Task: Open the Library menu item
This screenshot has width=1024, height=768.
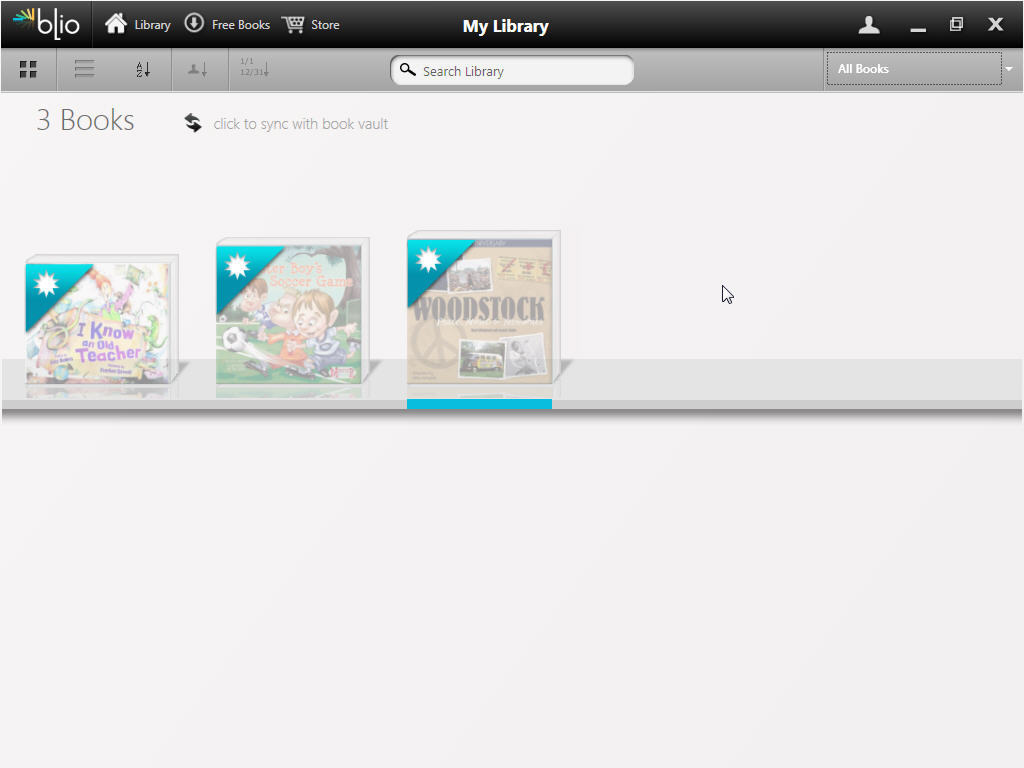Action: (151, 24)
